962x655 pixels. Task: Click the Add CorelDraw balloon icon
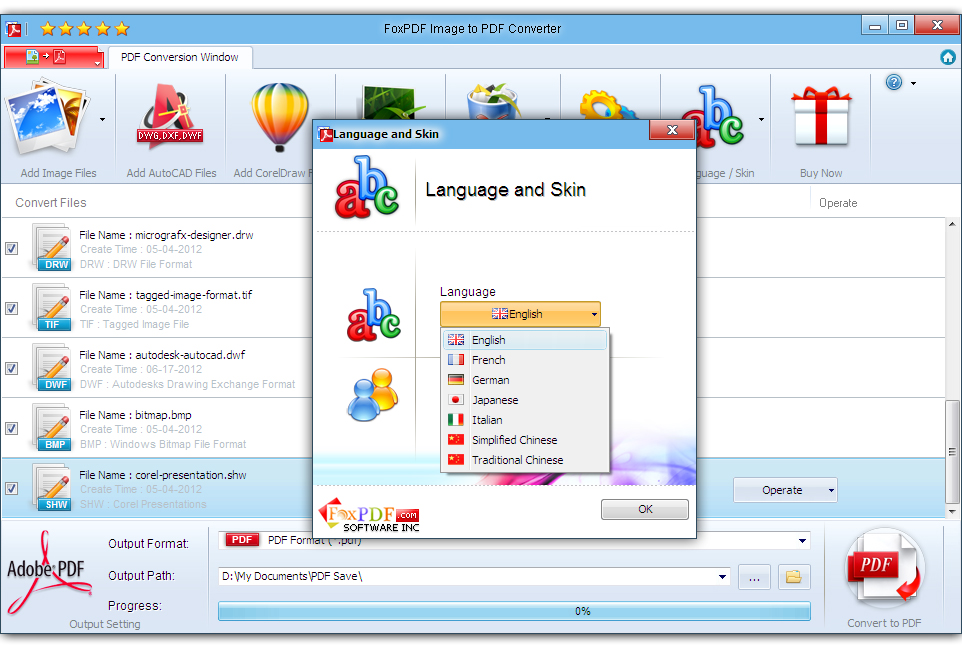tap(280, 117)
